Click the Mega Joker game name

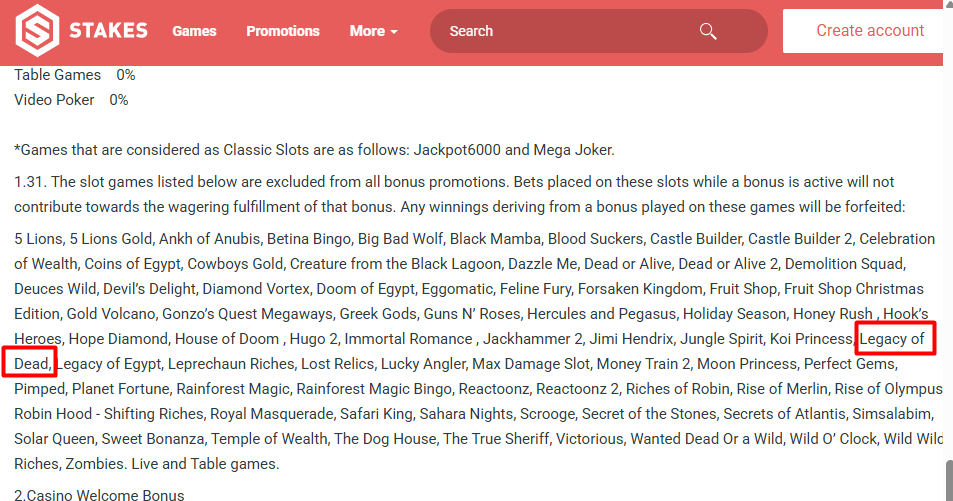574,150
